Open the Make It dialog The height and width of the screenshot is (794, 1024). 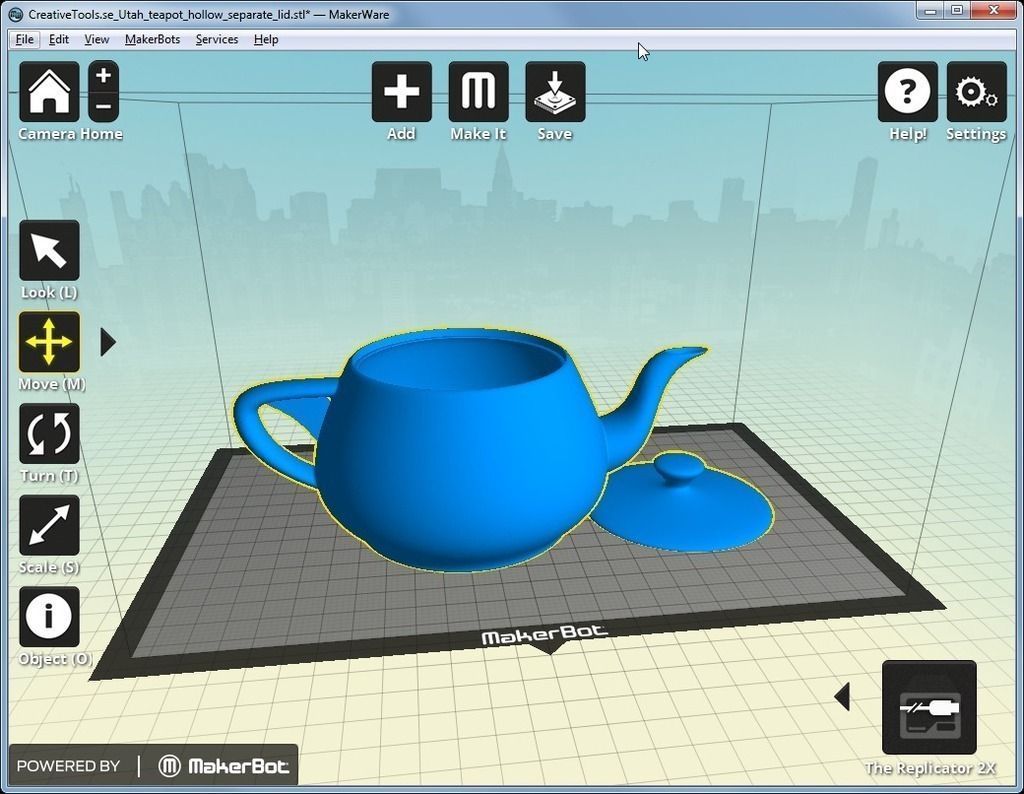click(x=478, y=91)
